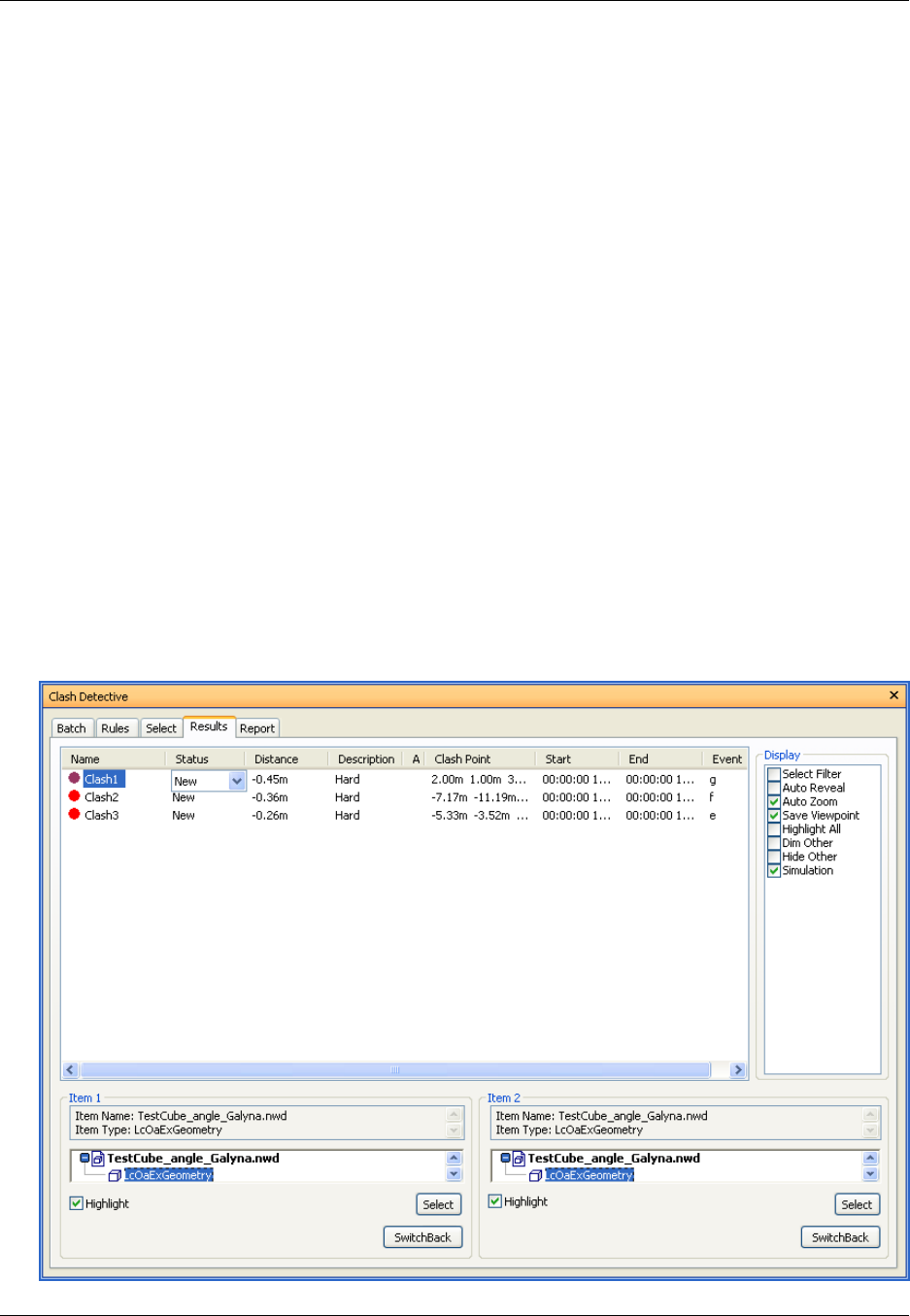Click the file icon in Item 2 tree
910x1316 pixels.
click(x=519, y=1159)
